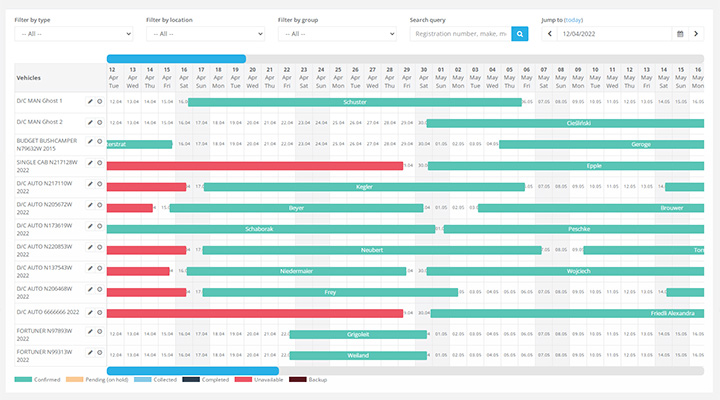Open options for D/C AUTO N173619W
Image resolution: width=720 pixels, height=400 pixels.
[x=99, y=226]
